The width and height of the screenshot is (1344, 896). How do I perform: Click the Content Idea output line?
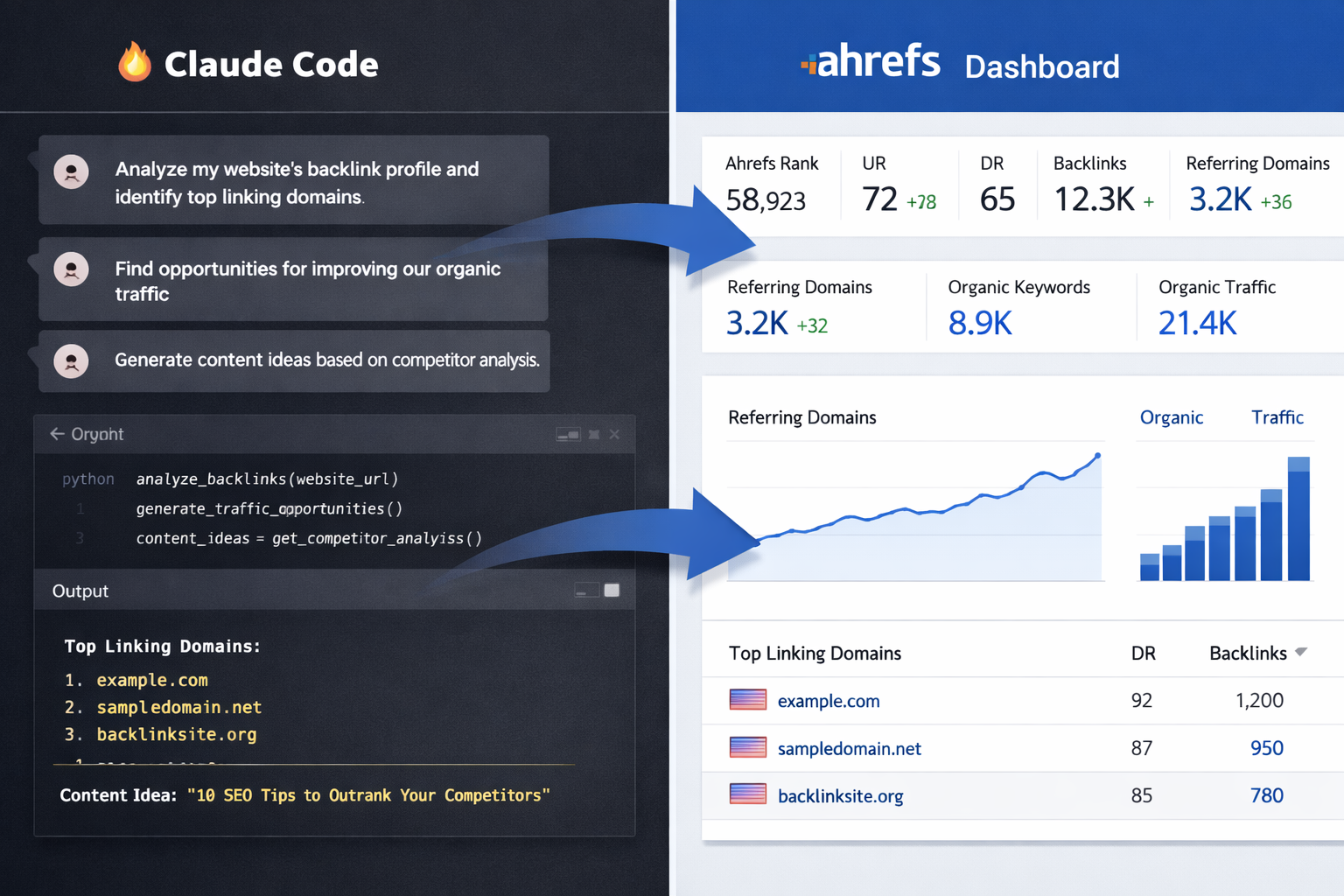(x=304, y=795)
